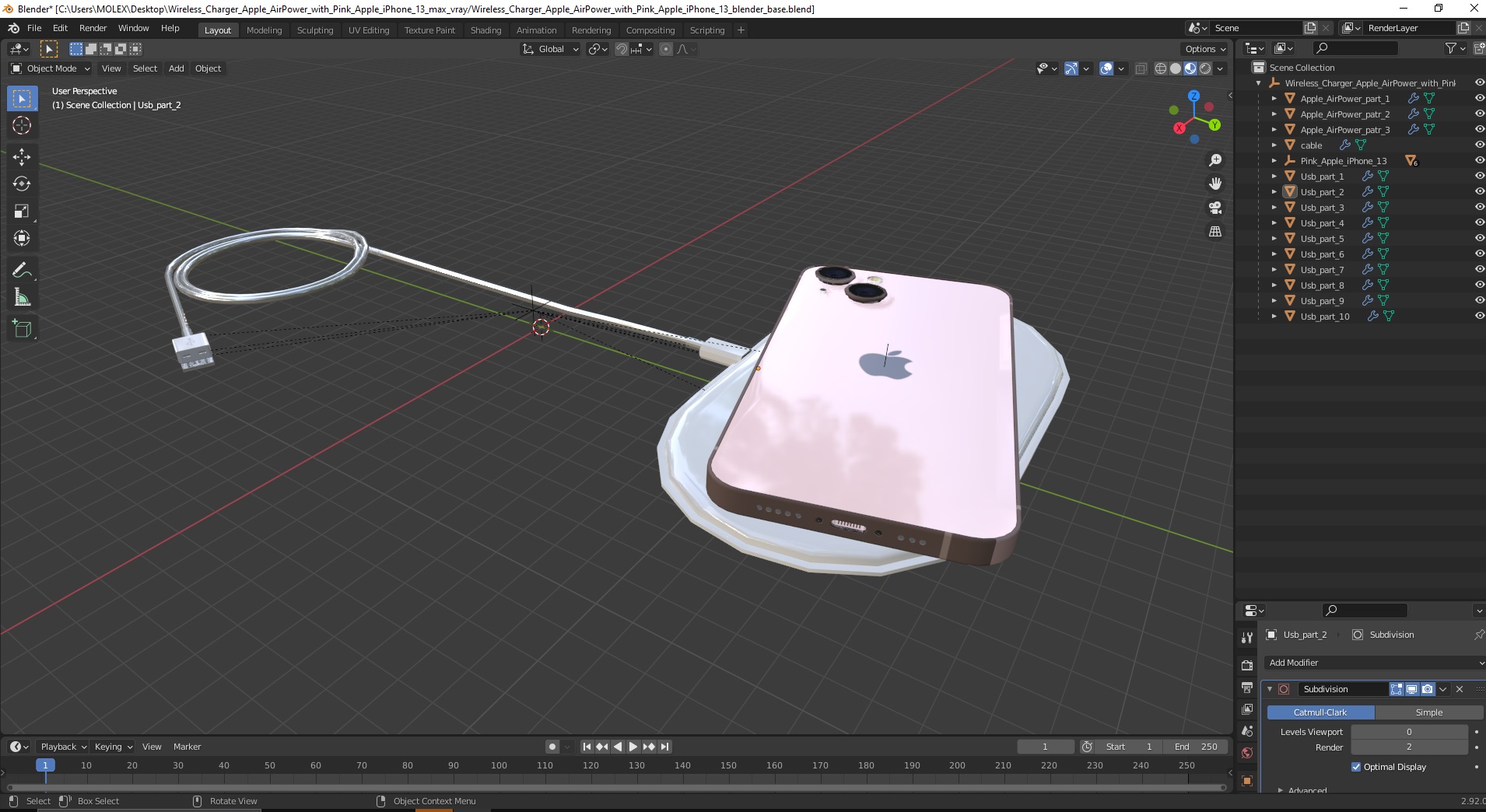Image resolution: width=1486 pixels, height=812 pixels.
Task: Open the World properties tab
Action: pyautogui.click(x=1247, y=753)
